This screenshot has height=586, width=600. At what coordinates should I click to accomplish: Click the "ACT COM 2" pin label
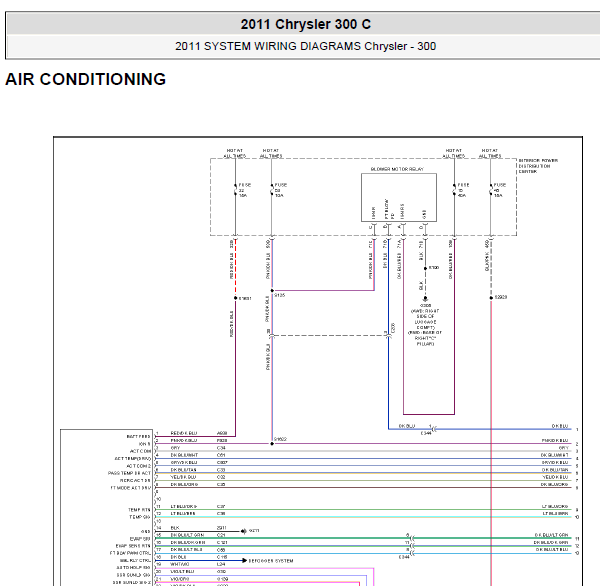pyautogui.click(x=139, y=466)
